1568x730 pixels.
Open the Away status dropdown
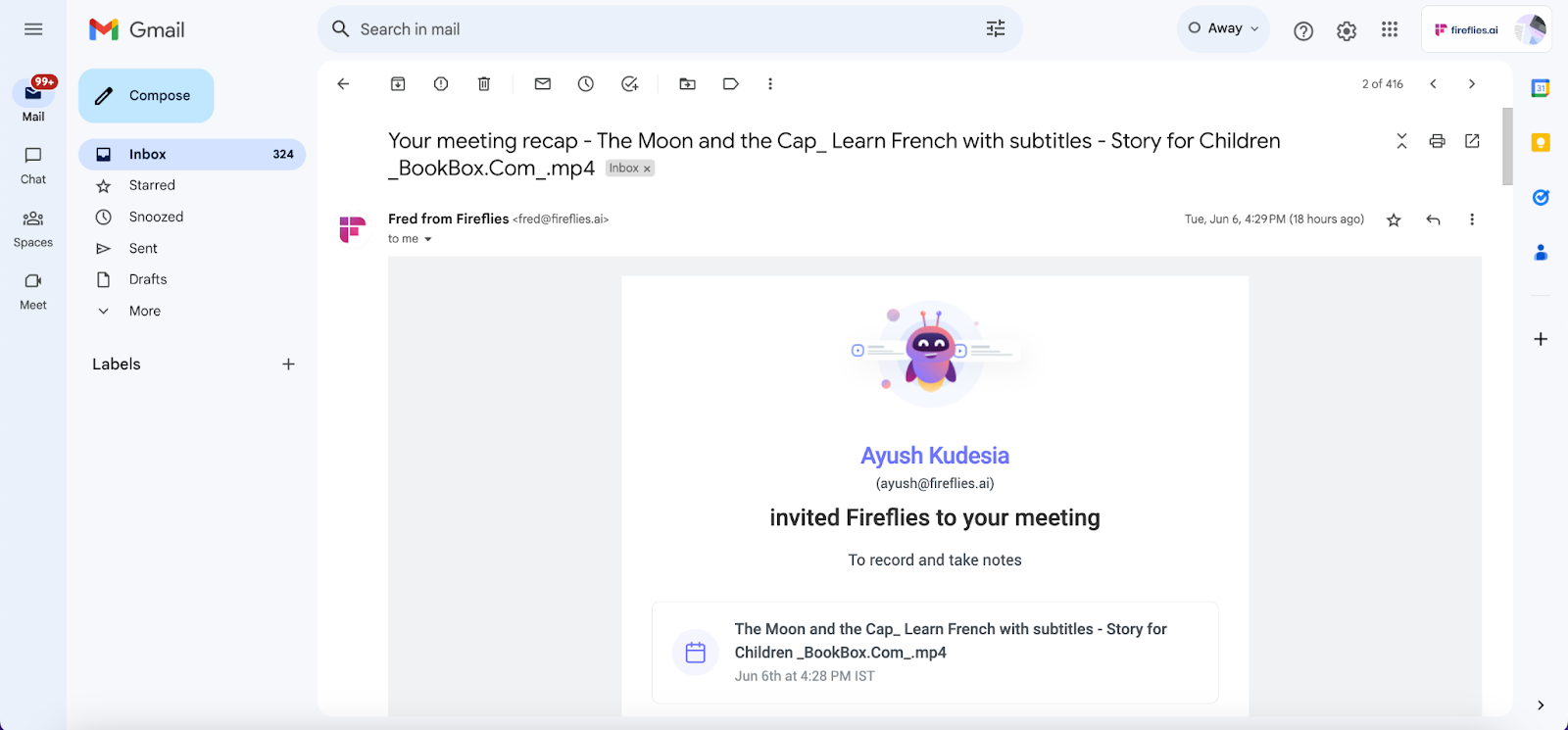click(x=1223, y=28)
